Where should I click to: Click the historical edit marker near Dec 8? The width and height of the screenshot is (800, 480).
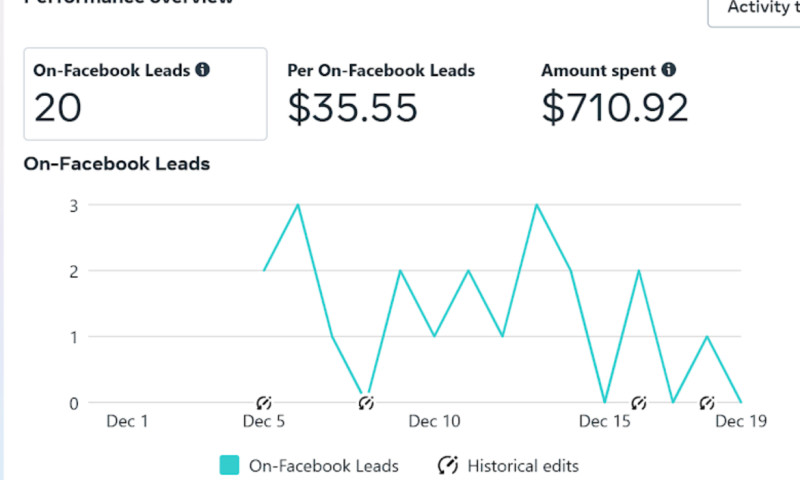click(366, 402)
